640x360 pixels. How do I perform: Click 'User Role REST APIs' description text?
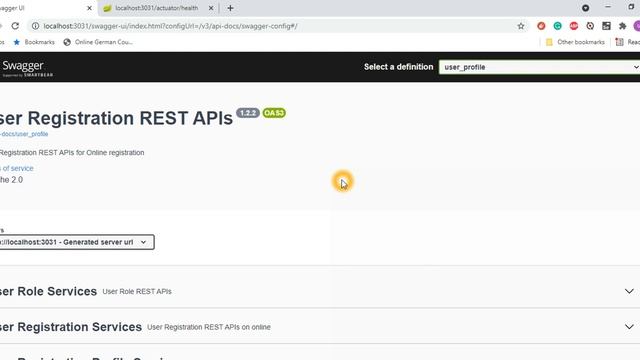pos(137,291)
